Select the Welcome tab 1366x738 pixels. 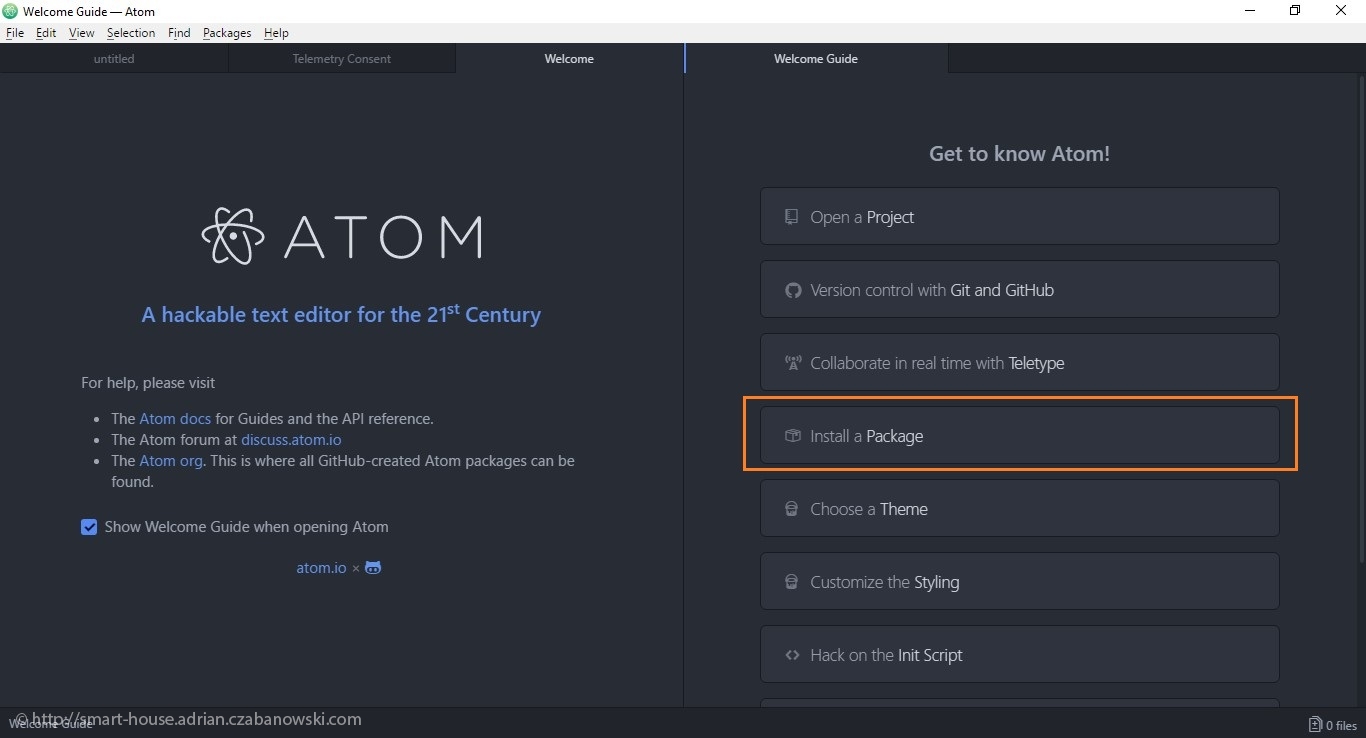point(569,59)
